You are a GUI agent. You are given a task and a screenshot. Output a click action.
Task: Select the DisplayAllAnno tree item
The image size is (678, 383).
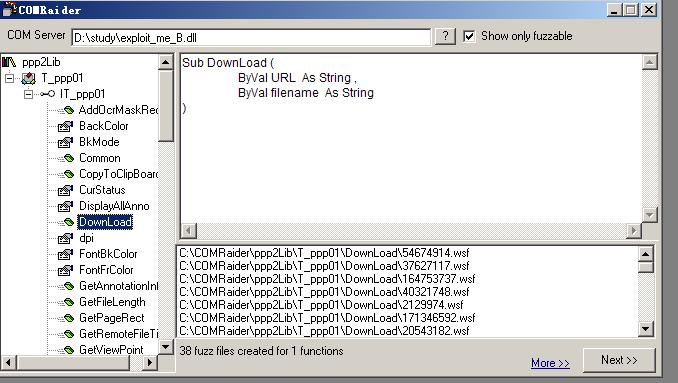coord(114,206)
